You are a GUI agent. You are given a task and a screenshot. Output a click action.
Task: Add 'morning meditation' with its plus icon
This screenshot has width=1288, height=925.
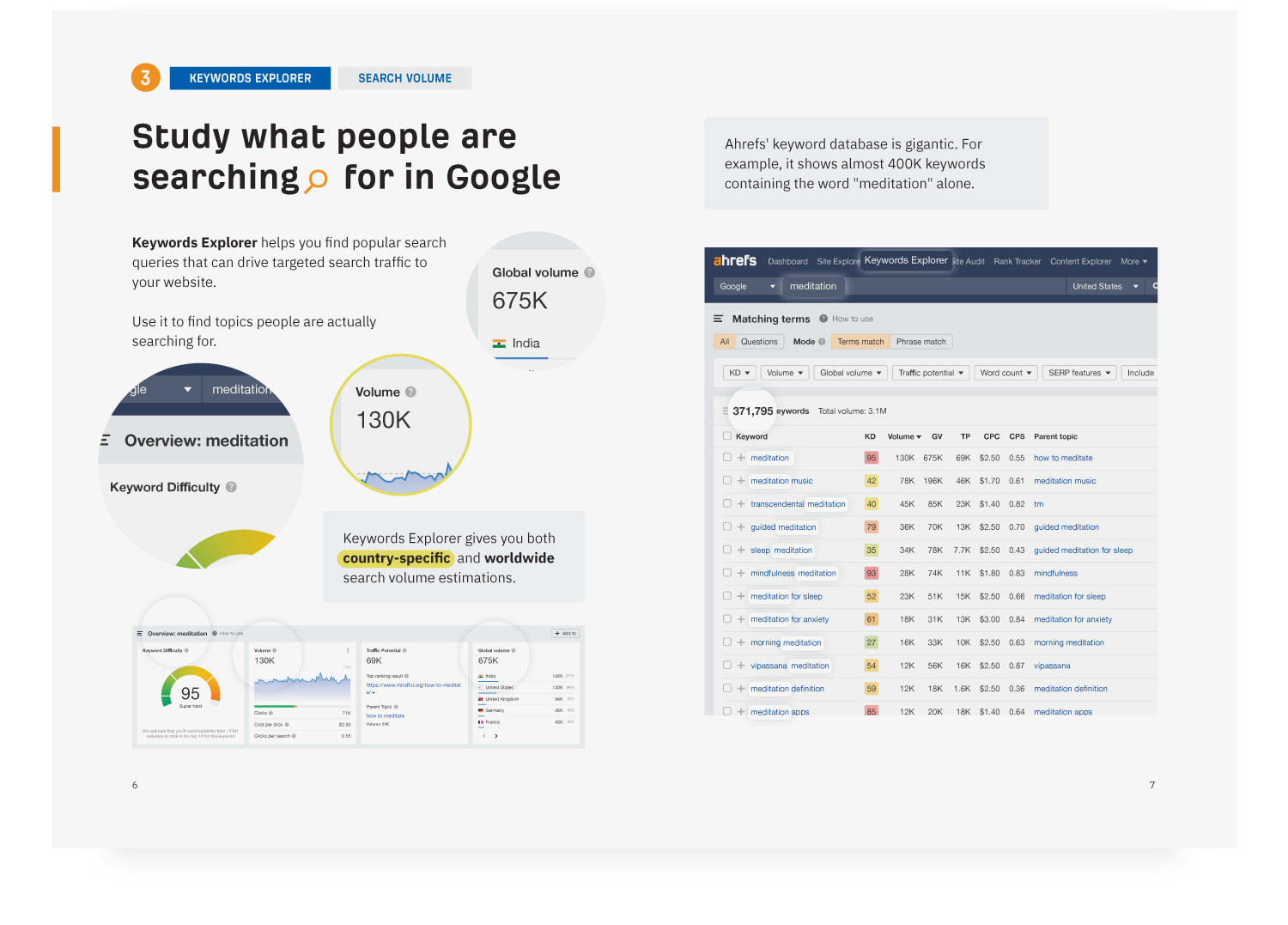point(741,642)
